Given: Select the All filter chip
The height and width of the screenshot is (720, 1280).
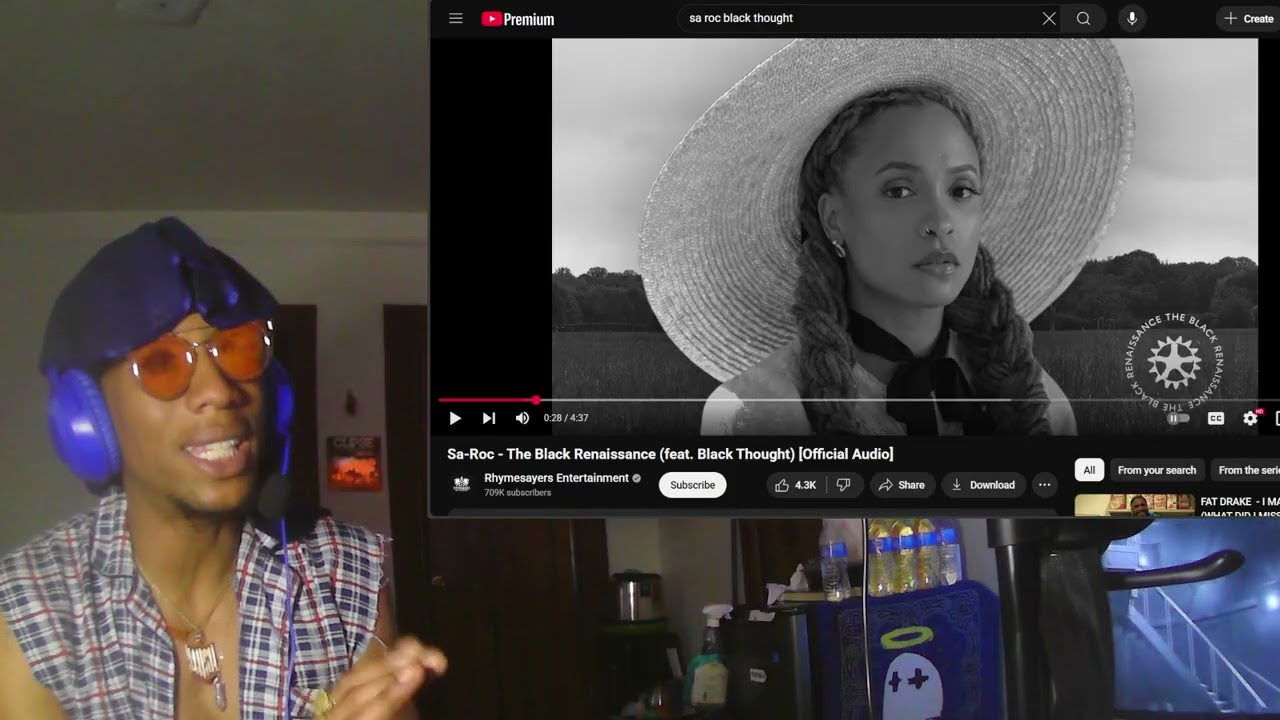Looking at the screenshot, I should point(1089,470).
